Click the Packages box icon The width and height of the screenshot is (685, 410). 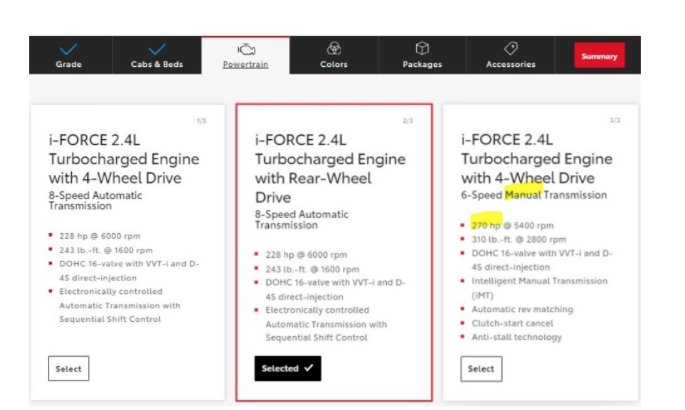coord(422,48)
